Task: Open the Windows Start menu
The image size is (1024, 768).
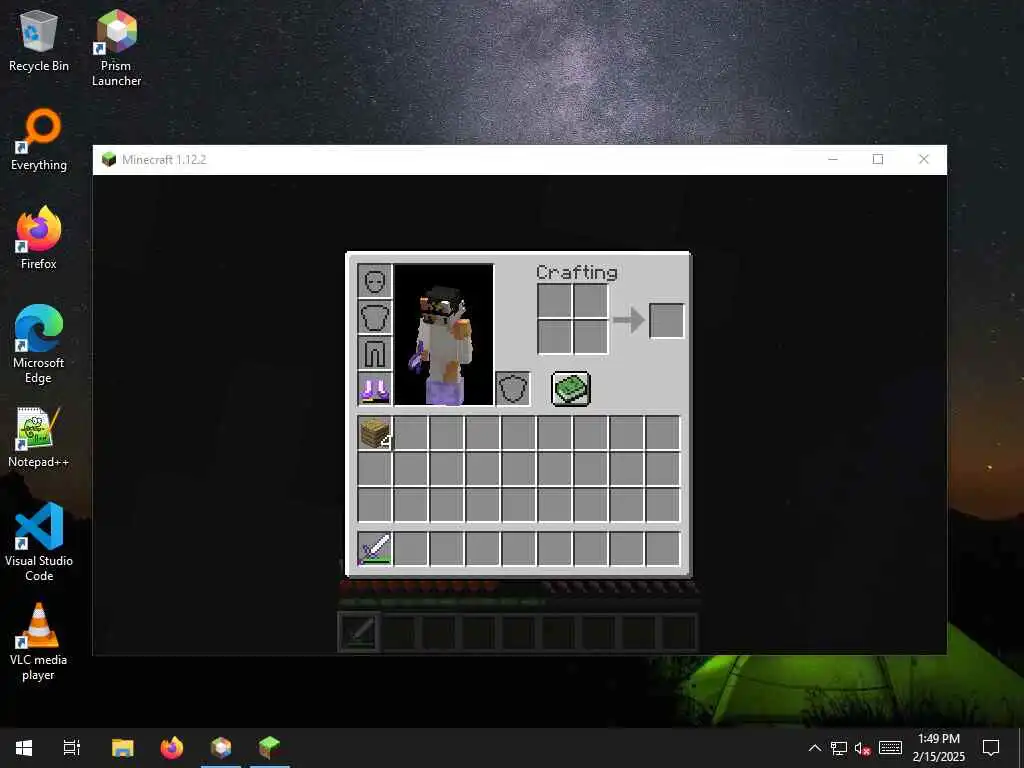Action: (24, 748)
